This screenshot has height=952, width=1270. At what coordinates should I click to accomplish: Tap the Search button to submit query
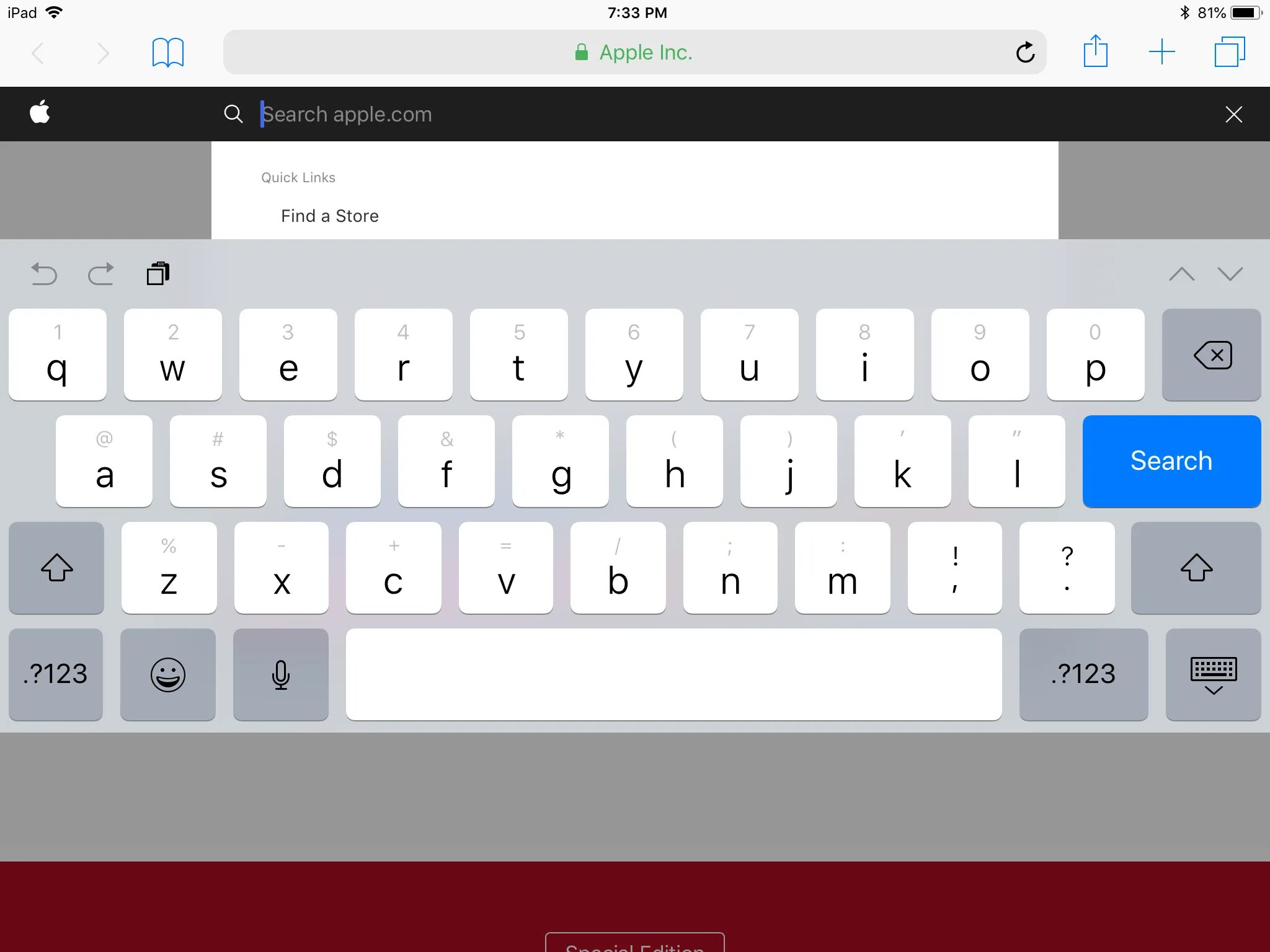1171,461
